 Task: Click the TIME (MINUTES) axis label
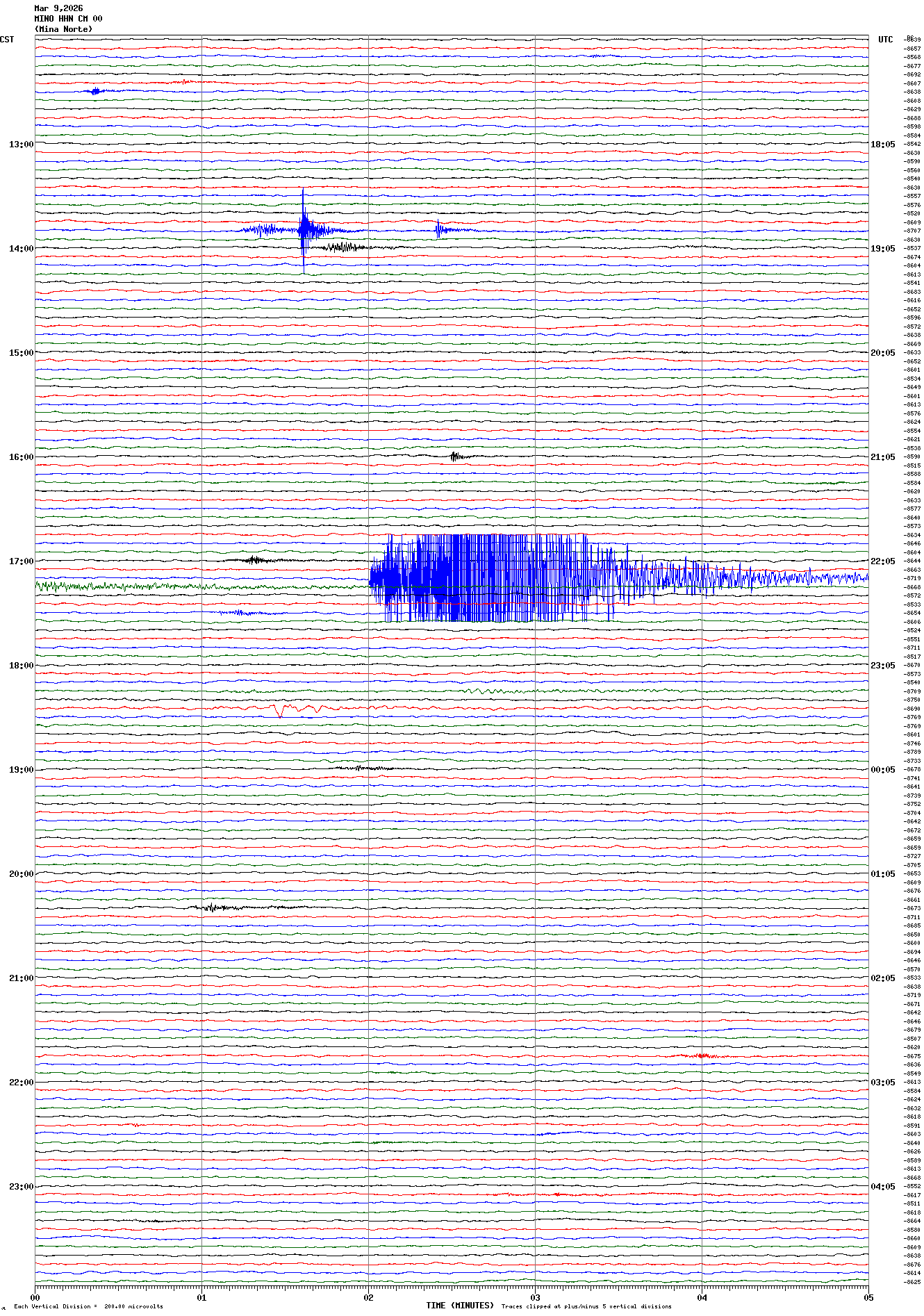tap(460, 1306)
